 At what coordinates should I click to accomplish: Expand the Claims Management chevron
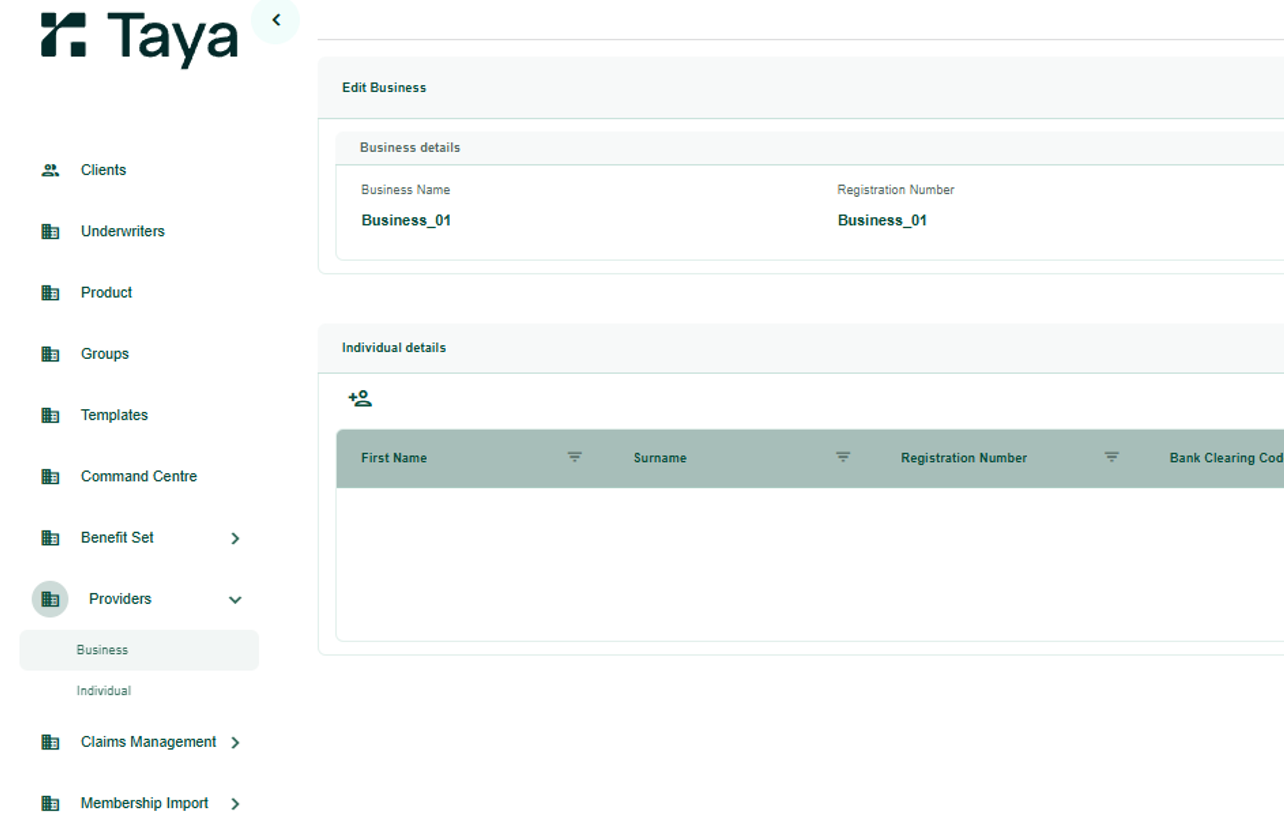(x=235, y=742)
